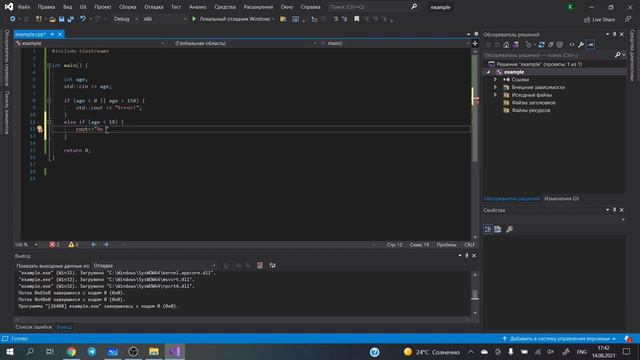Open the Правка menu
The width and height of the screenshot is (640, 360).
click(46, 7)
